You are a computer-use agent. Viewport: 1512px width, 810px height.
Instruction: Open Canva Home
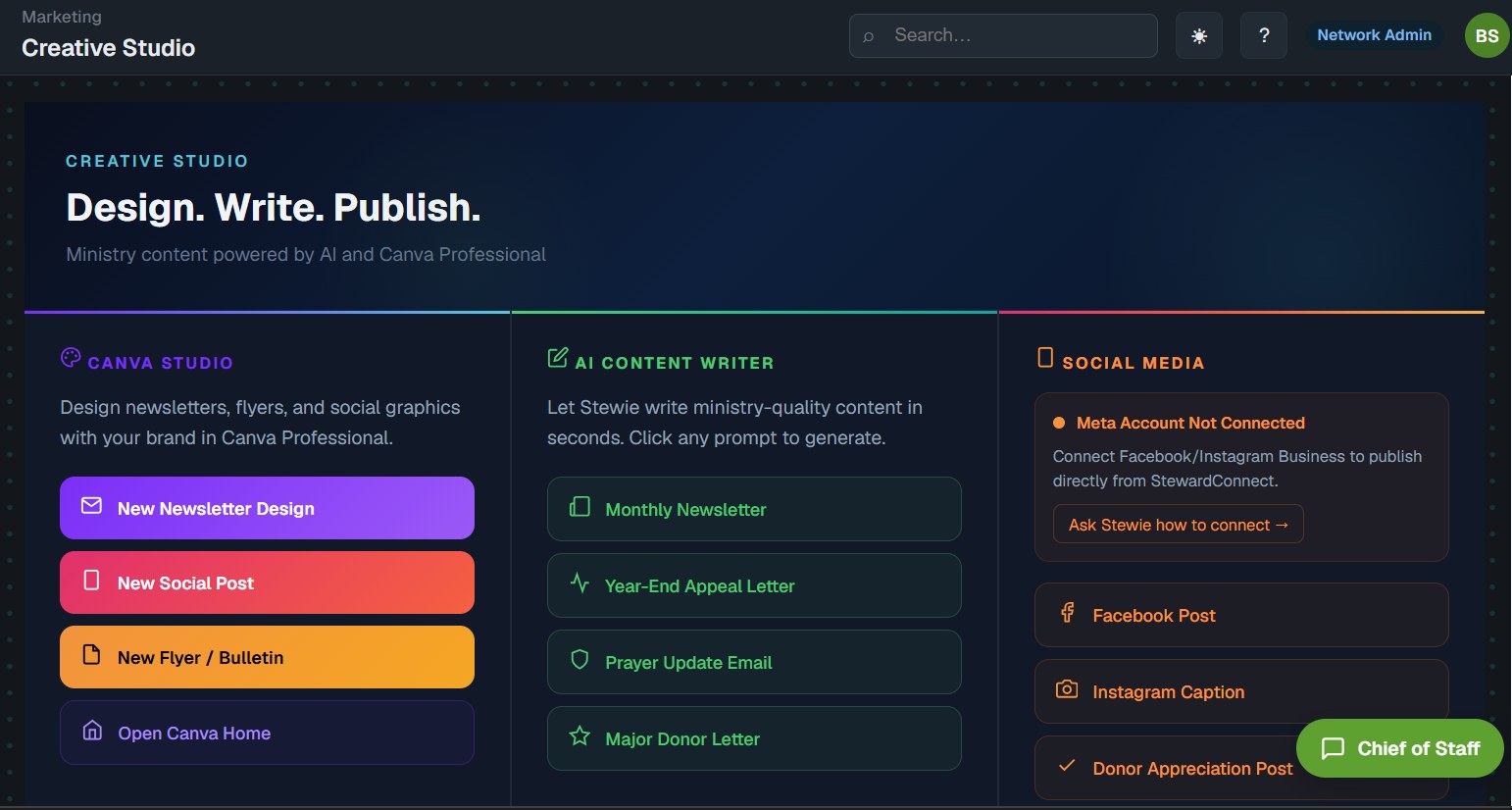pos(267,733)
